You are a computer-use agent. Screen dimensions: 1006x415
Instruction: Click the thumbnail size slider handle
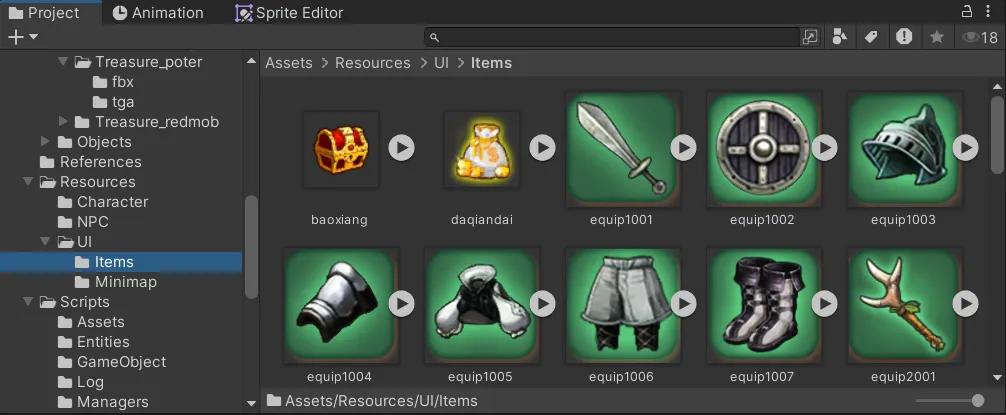tap(977, 401)
